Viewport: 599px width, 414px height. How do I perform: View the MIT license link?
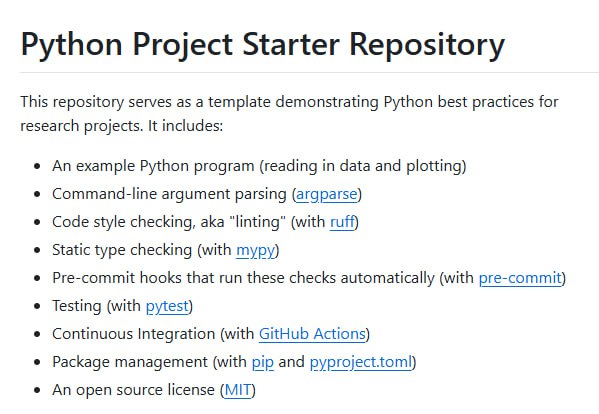click(238, 390)
